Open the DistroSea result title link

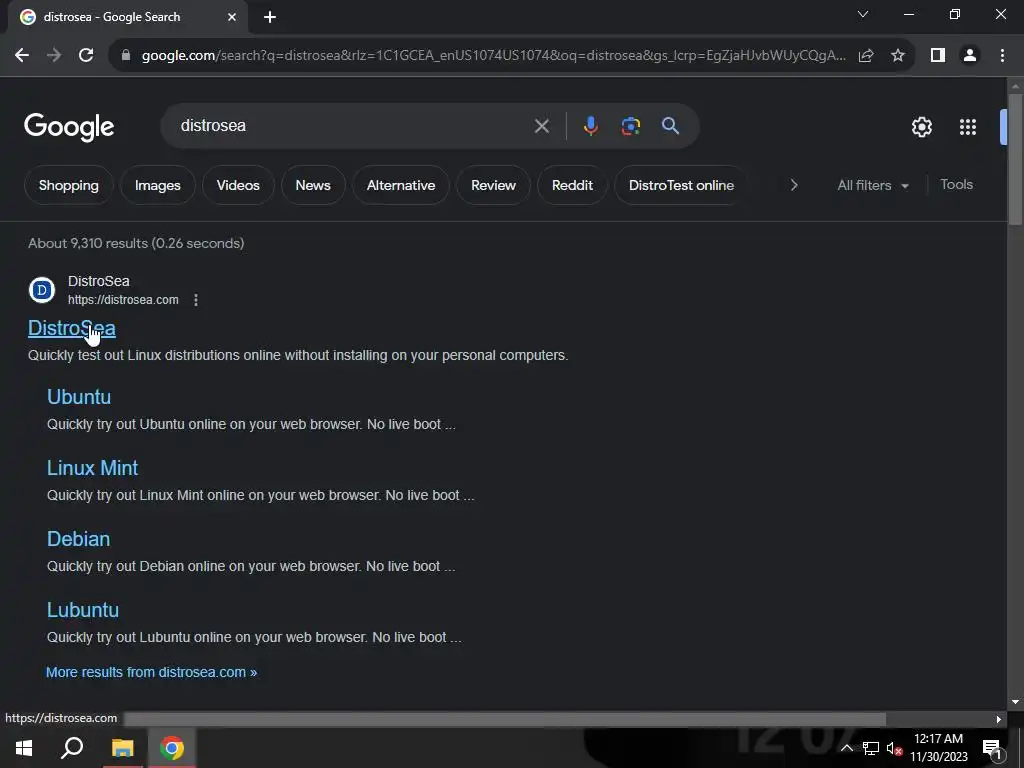72,328
